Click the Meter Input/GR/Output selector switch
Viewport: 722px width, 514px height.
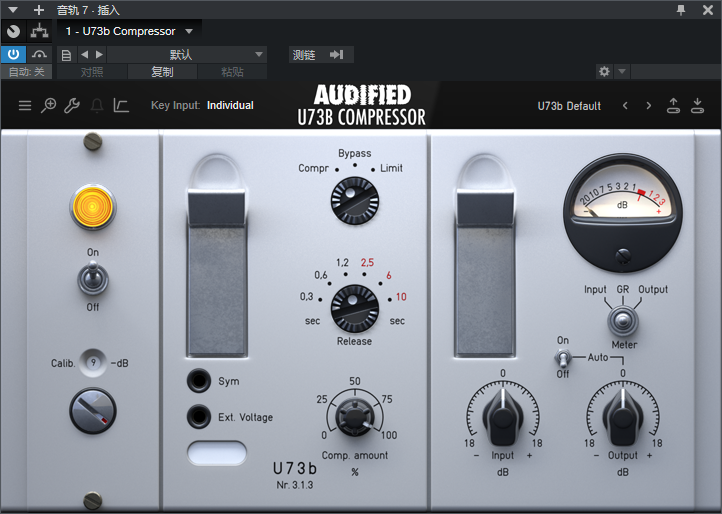click(x=623, y=320)
